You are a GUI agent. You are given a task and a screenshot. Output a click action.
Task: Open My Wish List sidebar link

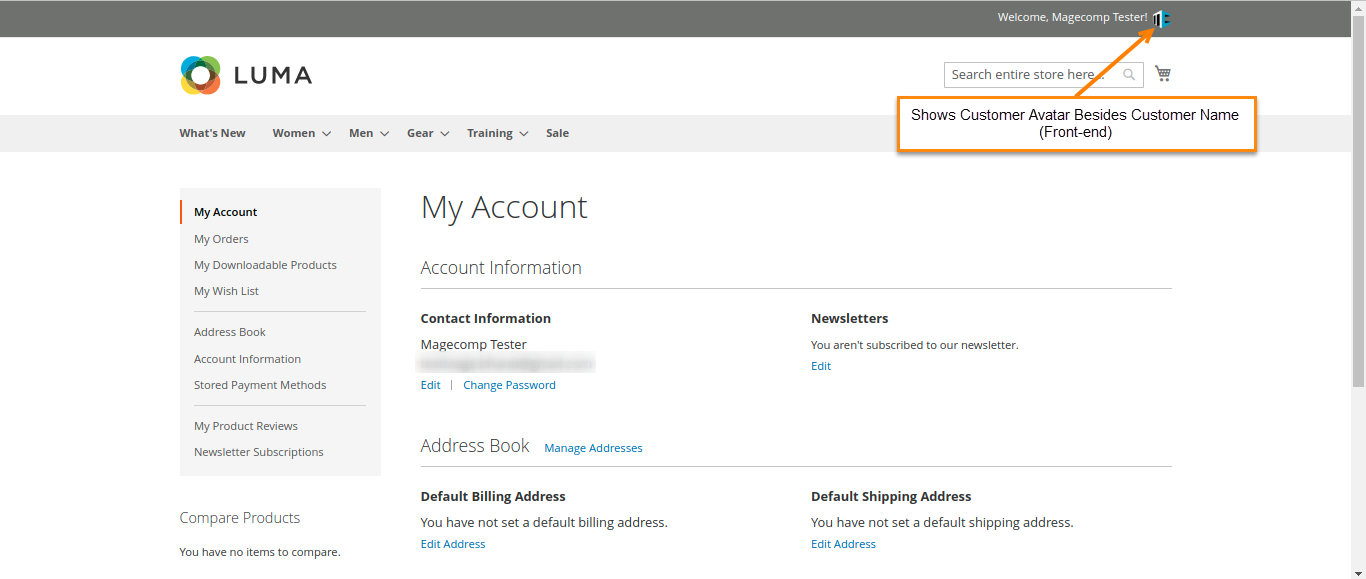[x=226, y=291]
